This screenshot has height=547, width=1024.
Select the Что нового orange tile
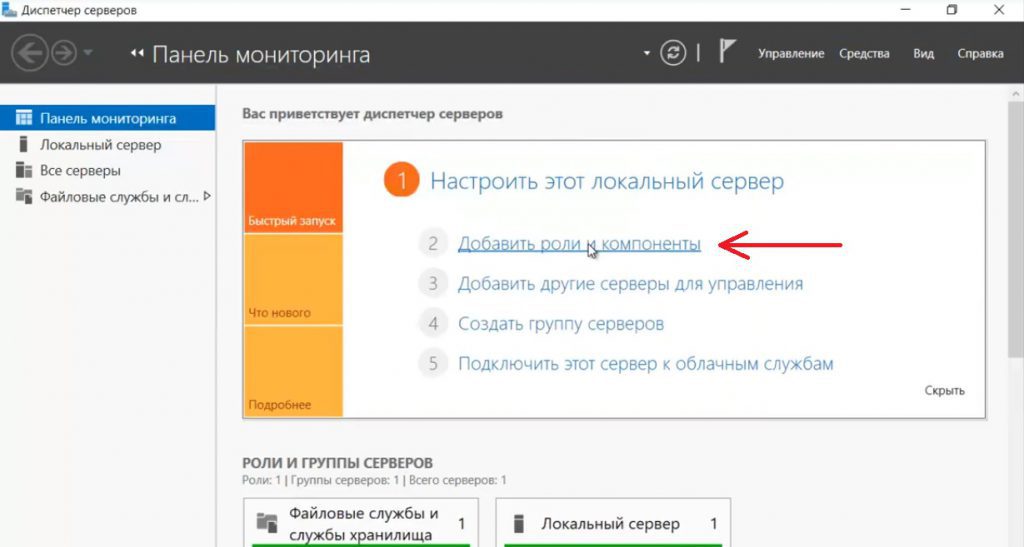tap(293, 280)
